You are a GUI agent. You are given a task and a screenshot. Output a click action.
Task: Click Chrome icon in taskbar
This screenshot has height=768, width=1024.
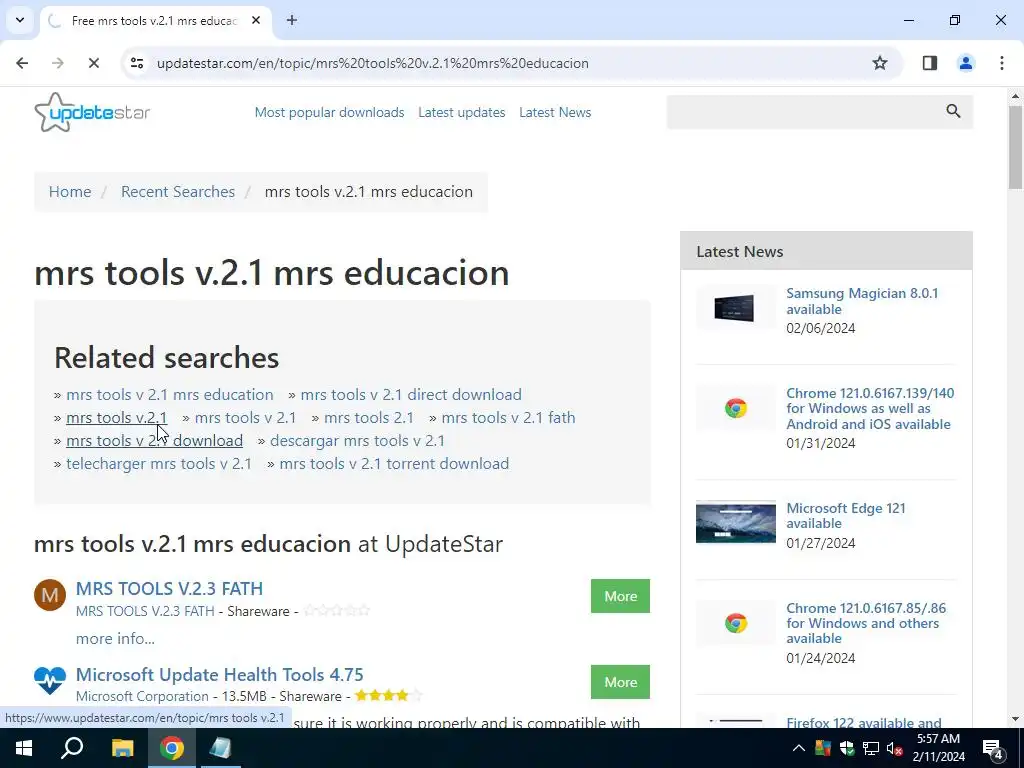172,748
